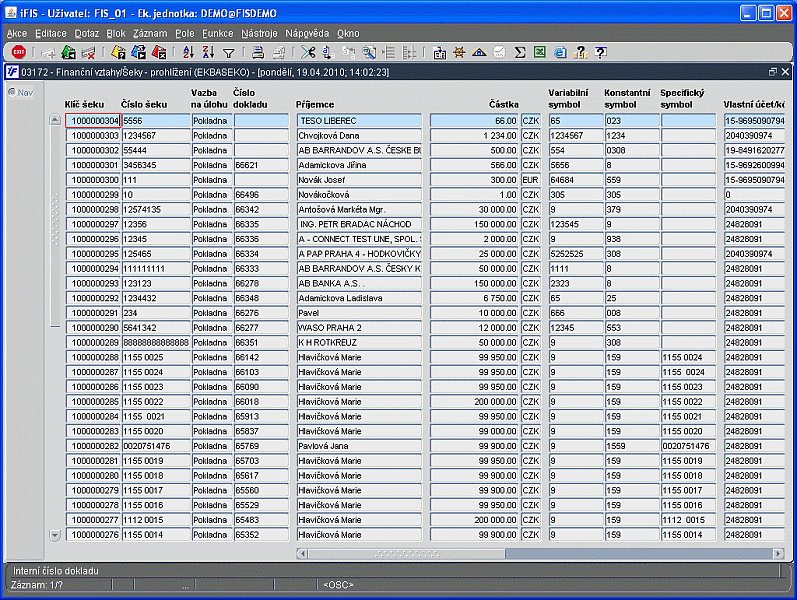Open the Nápověda menu
797x600 pixels.
coord(306,33)
